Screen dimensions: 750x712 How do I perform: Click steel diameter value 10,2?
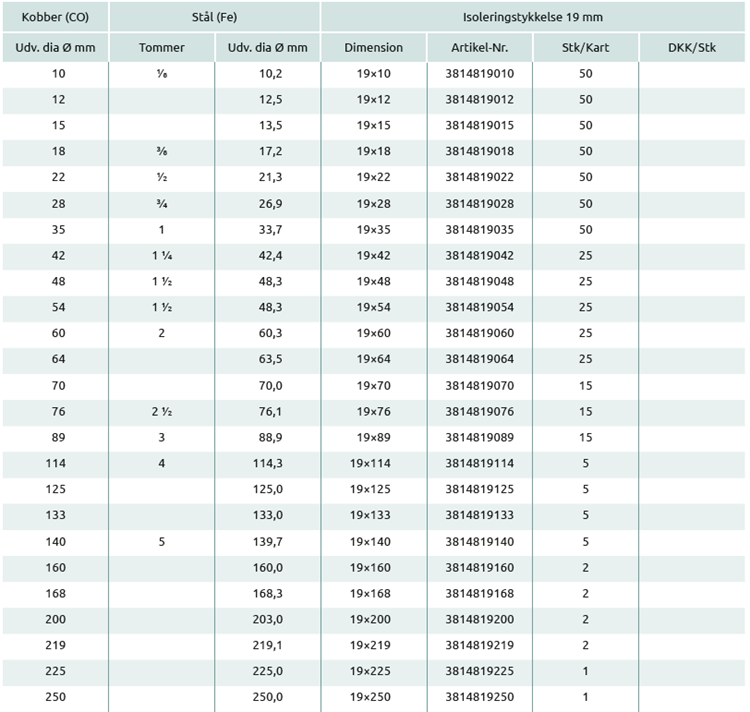[271, 74]
